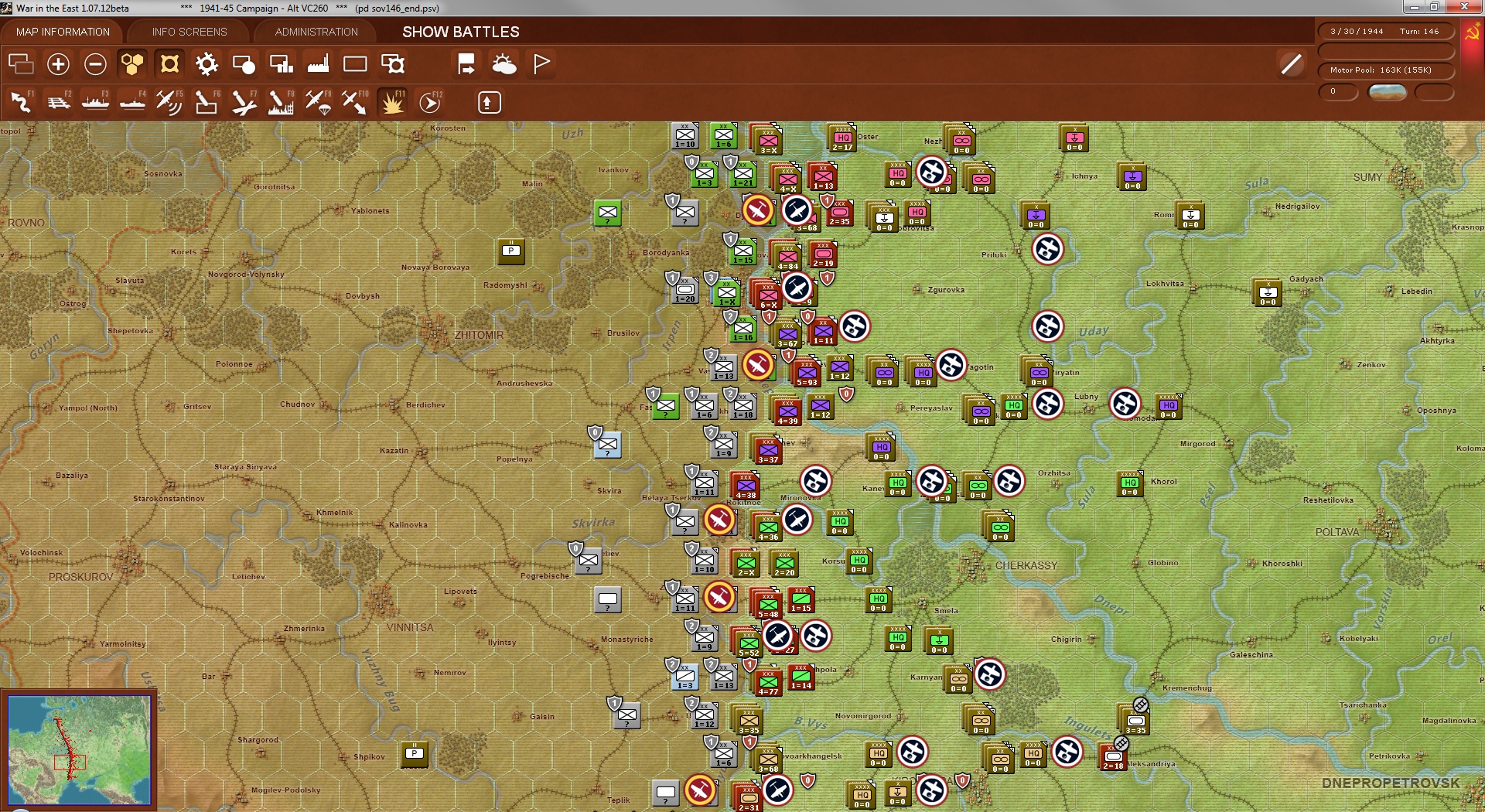Viewport: 1485px width, 812px height.
Task: Select the F3 ship transport mode
Action: coord(96,102)
